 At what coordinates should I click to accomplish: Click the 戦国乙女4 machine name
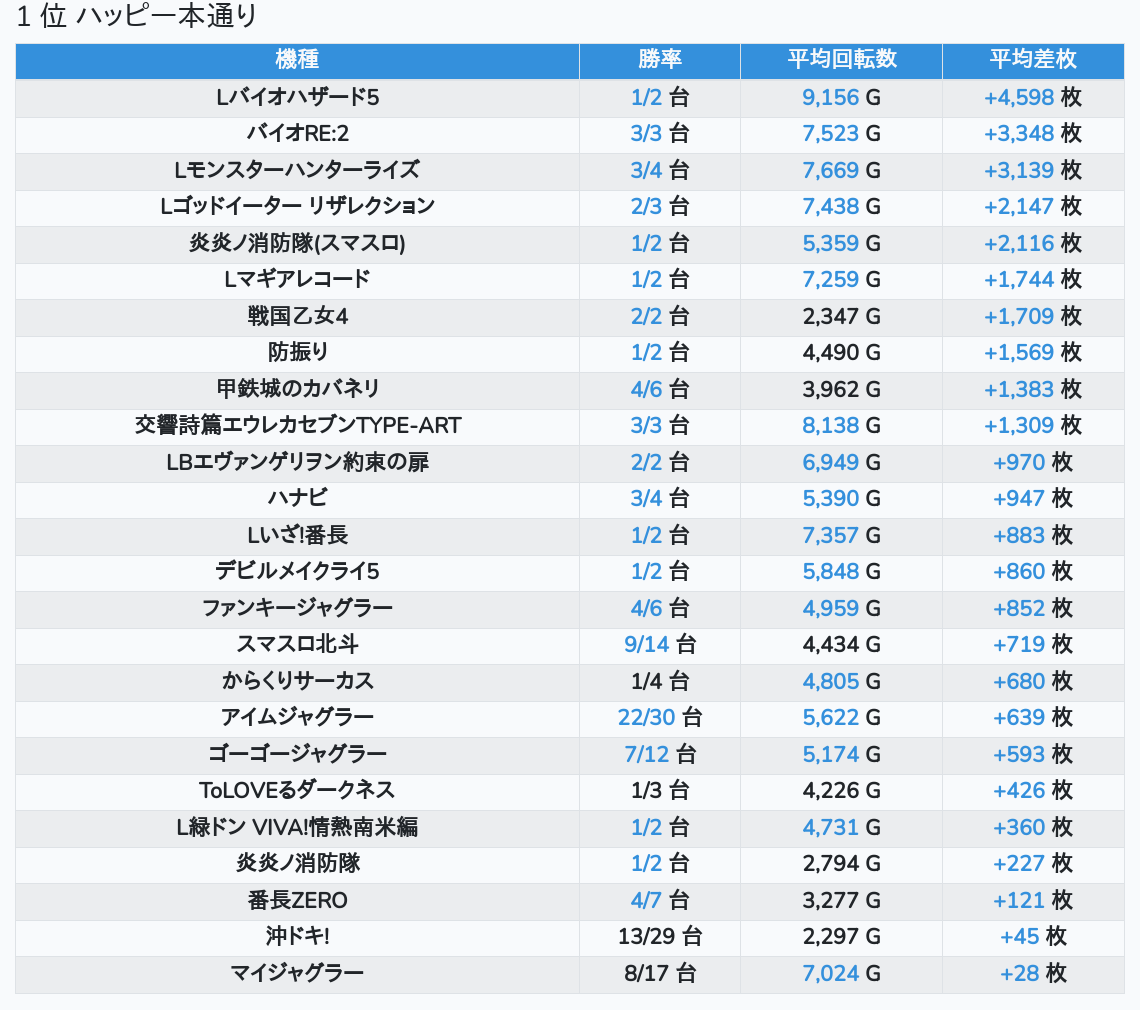coord(297,316)
